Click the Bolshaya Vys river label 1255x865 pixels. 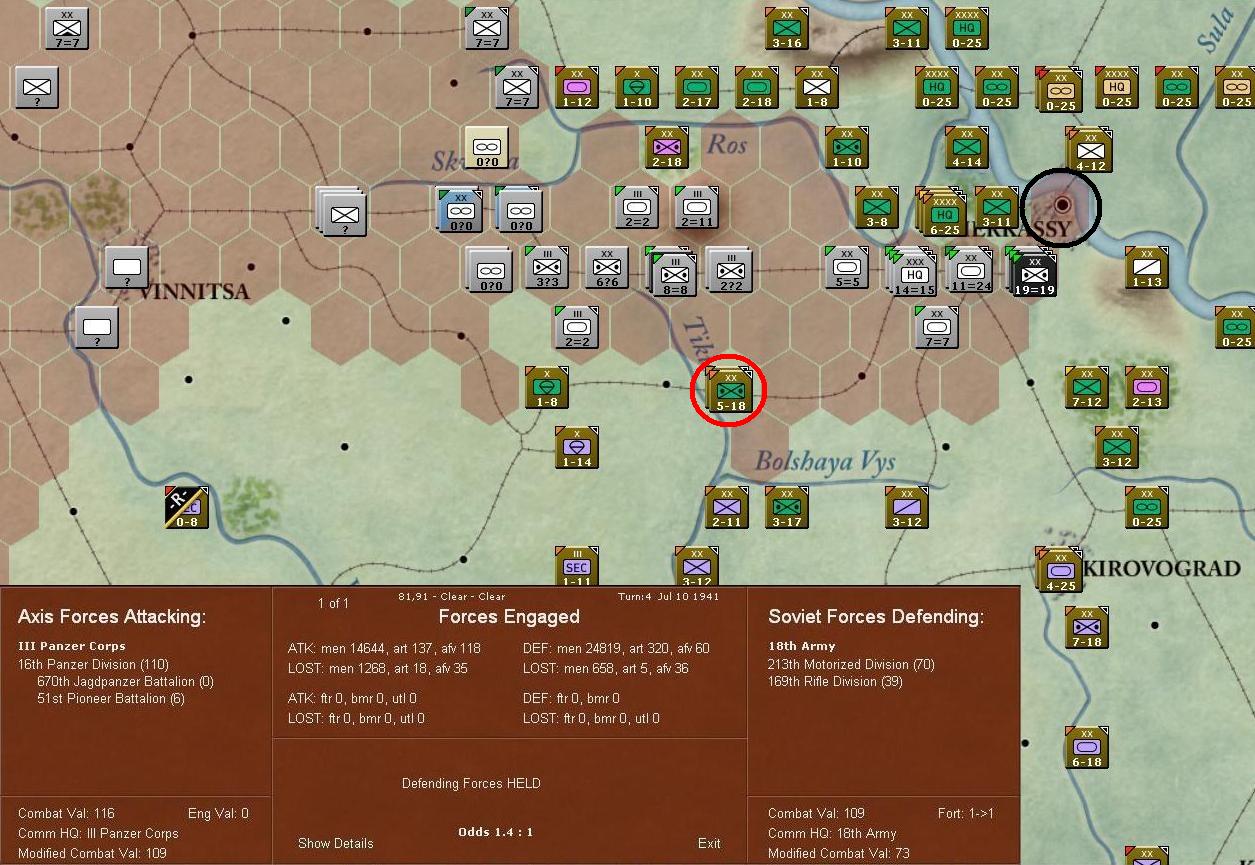click(825, 461)
